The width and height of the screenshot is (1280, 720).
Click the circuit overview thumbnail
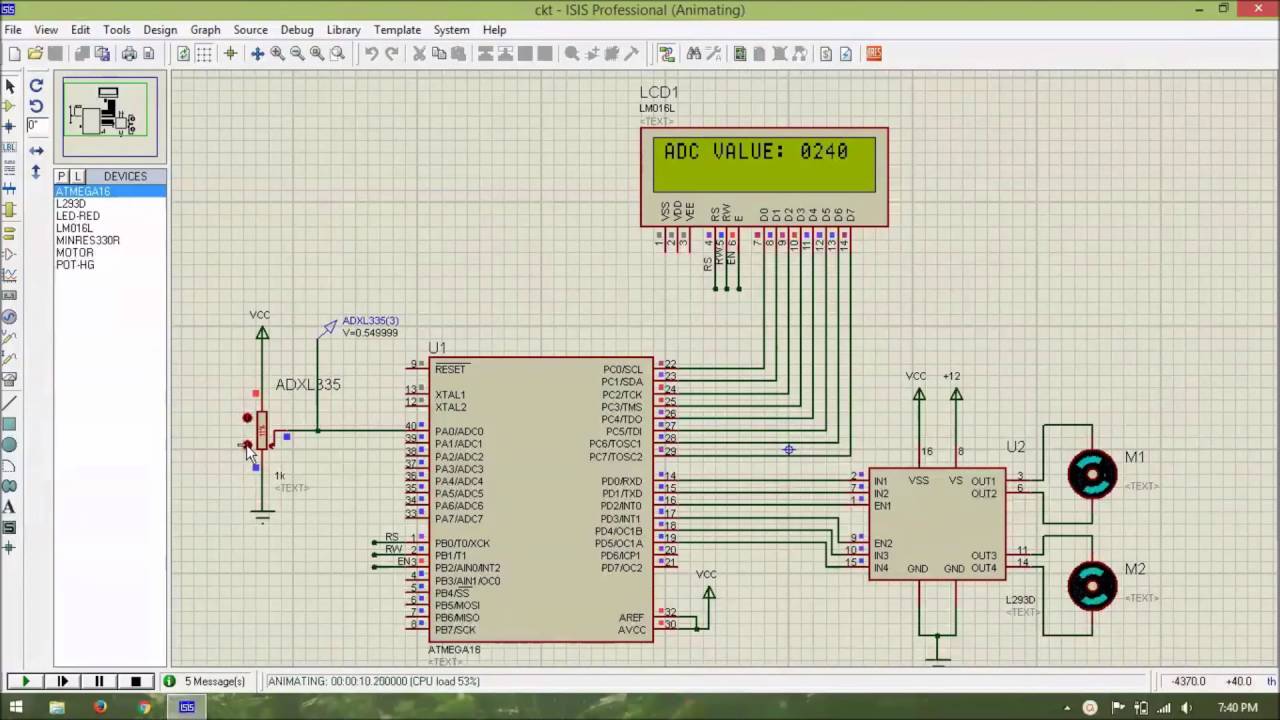point(110,116)
